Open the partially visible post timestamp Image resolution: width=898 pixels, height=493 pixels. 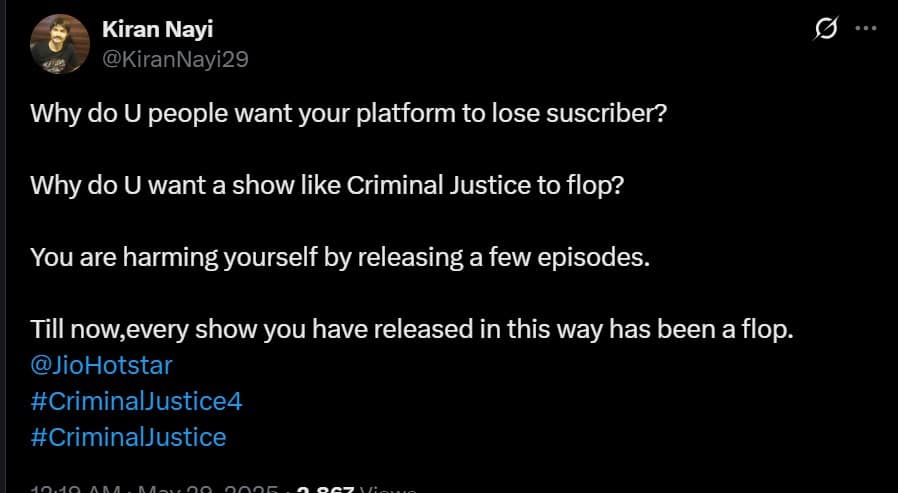click(x=153, y=489)
